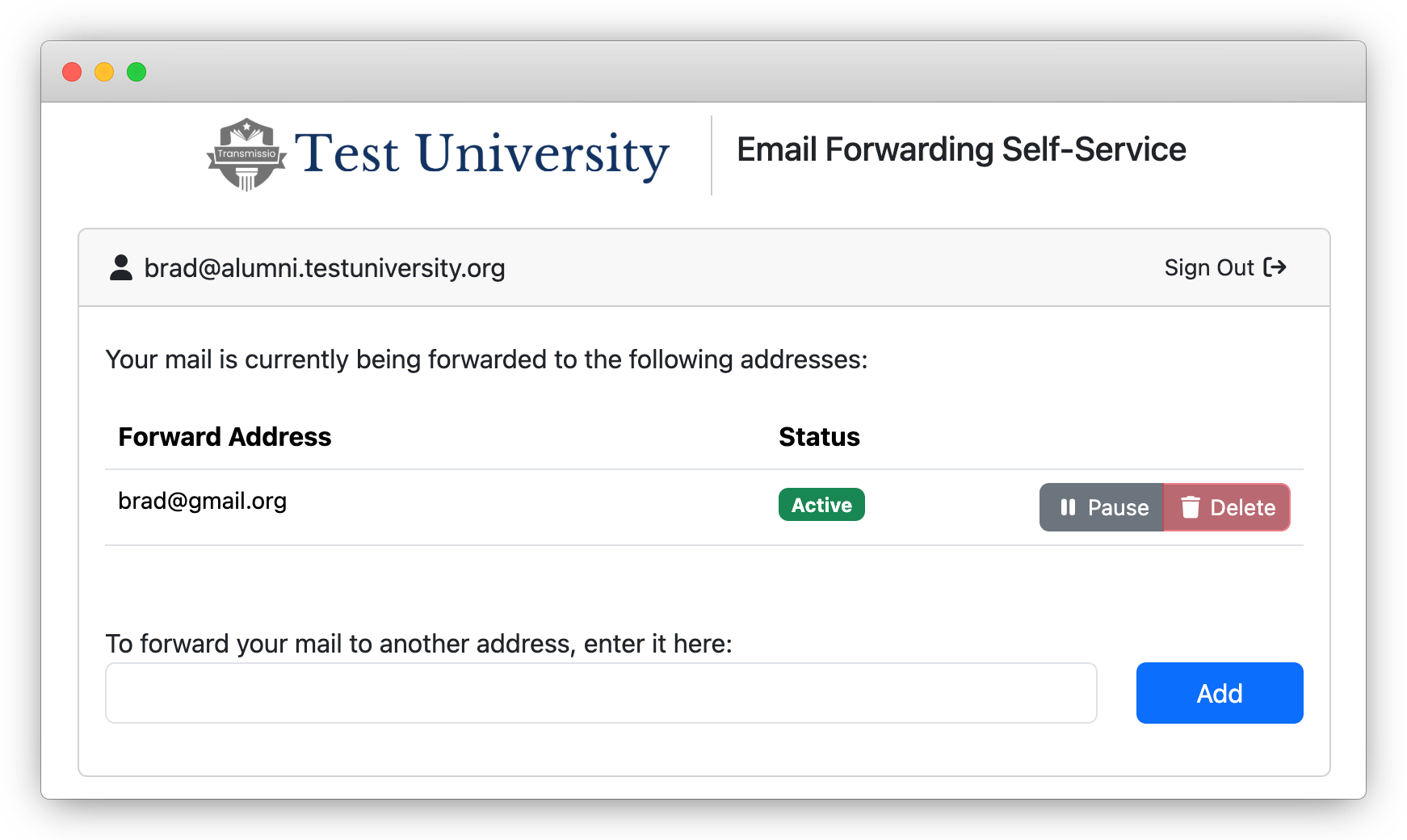The height and width of the screenshot is (840, 1407).
Task: Focus the new forwarding address input field
Action: pos(601,693)
